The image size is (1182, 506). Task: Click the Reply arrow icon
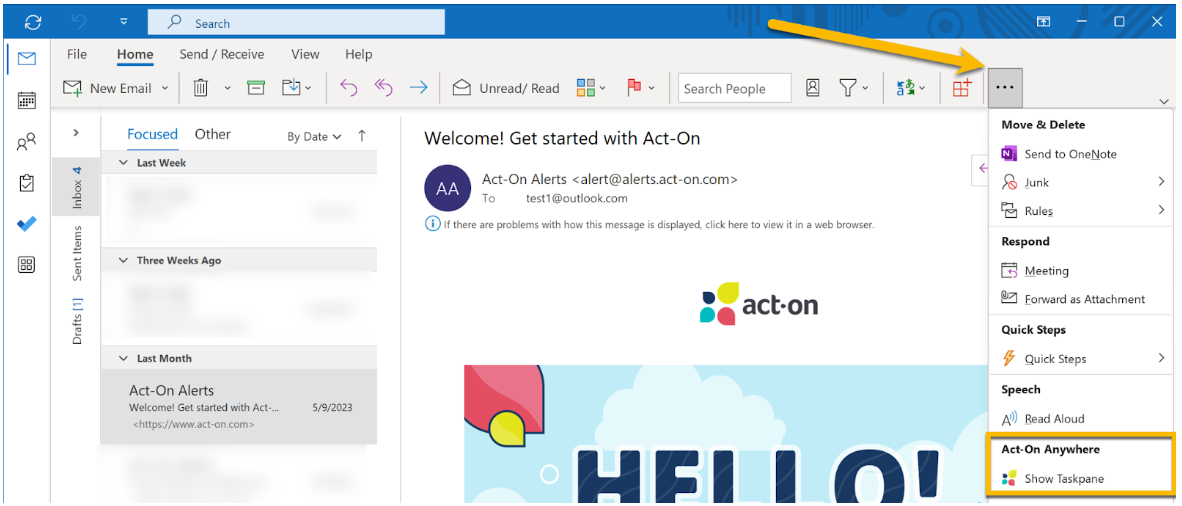coord(348,88)
